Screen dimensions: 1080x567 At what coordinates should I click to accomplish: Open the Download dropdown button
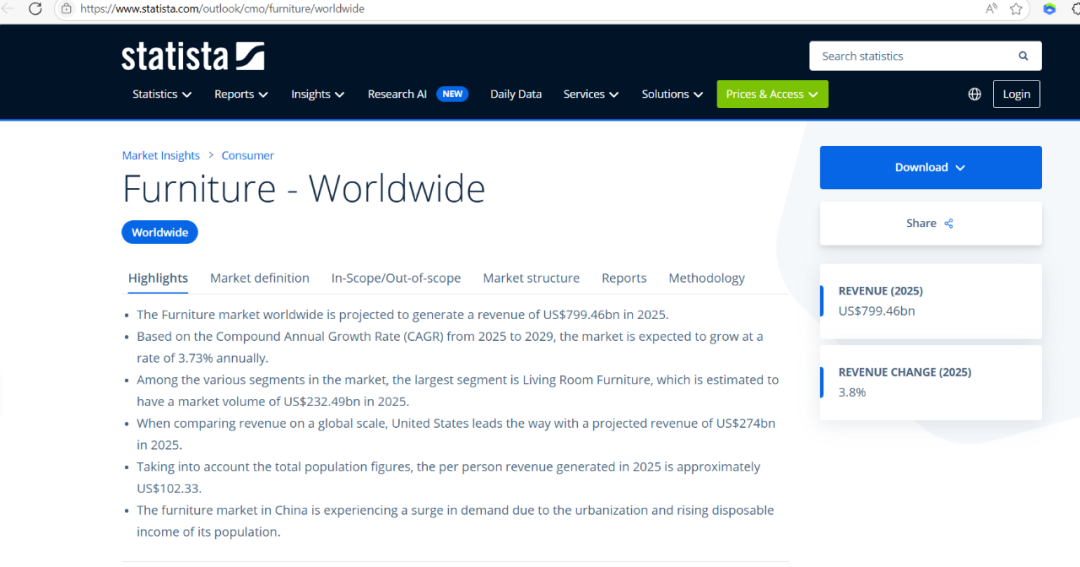pyautogui.click(x=931, y=167)
